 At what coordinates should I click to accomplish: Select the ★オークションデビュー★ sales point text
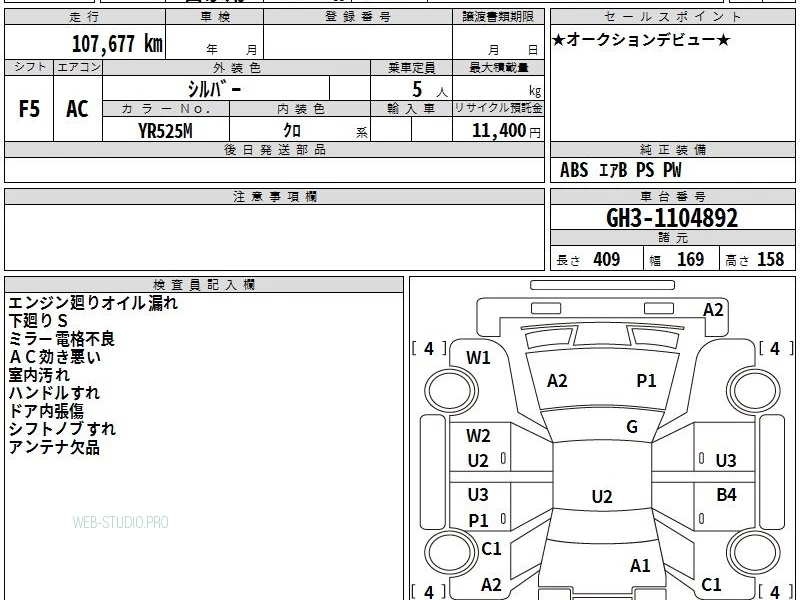[x=641, y=40]
